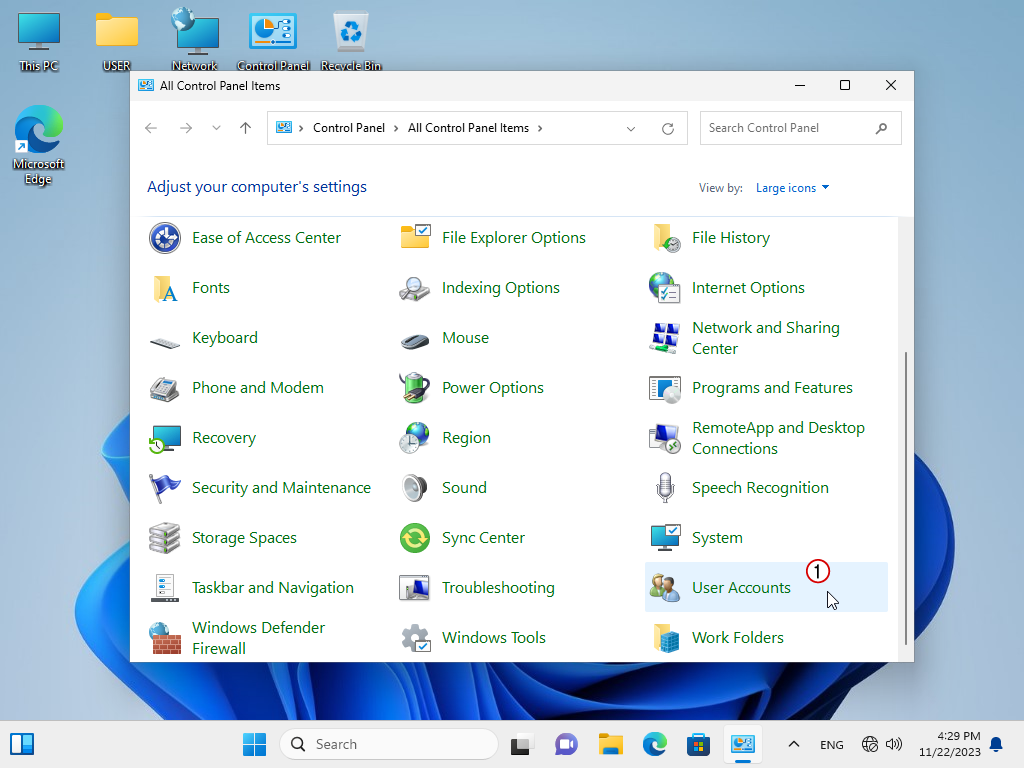The image size is (1024, 768).
Task: Open the Power Options battery icon
Action: [x=415, y=388]
